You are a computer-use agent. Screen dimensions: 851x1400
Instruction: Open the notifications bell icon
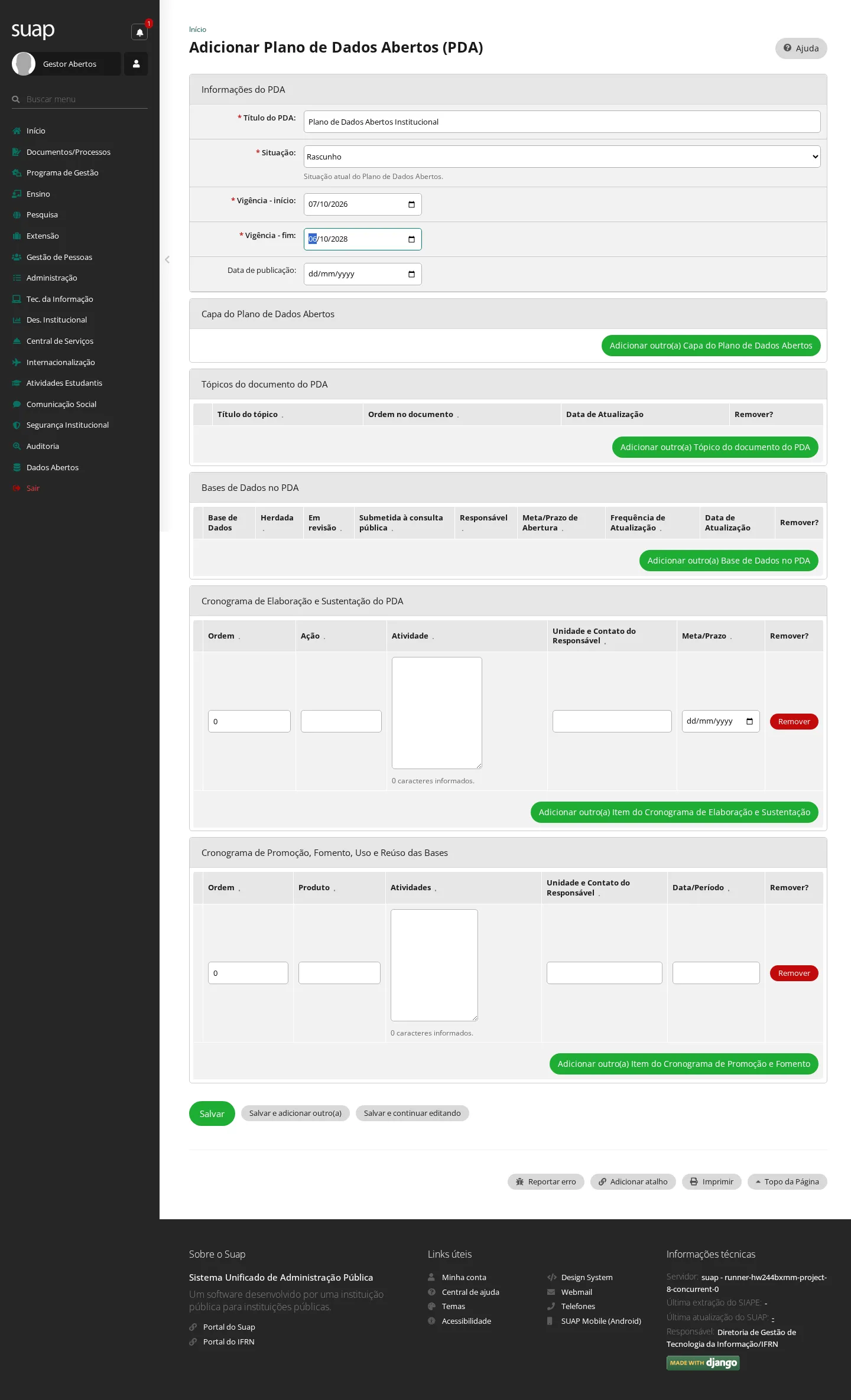coord(139,32)
